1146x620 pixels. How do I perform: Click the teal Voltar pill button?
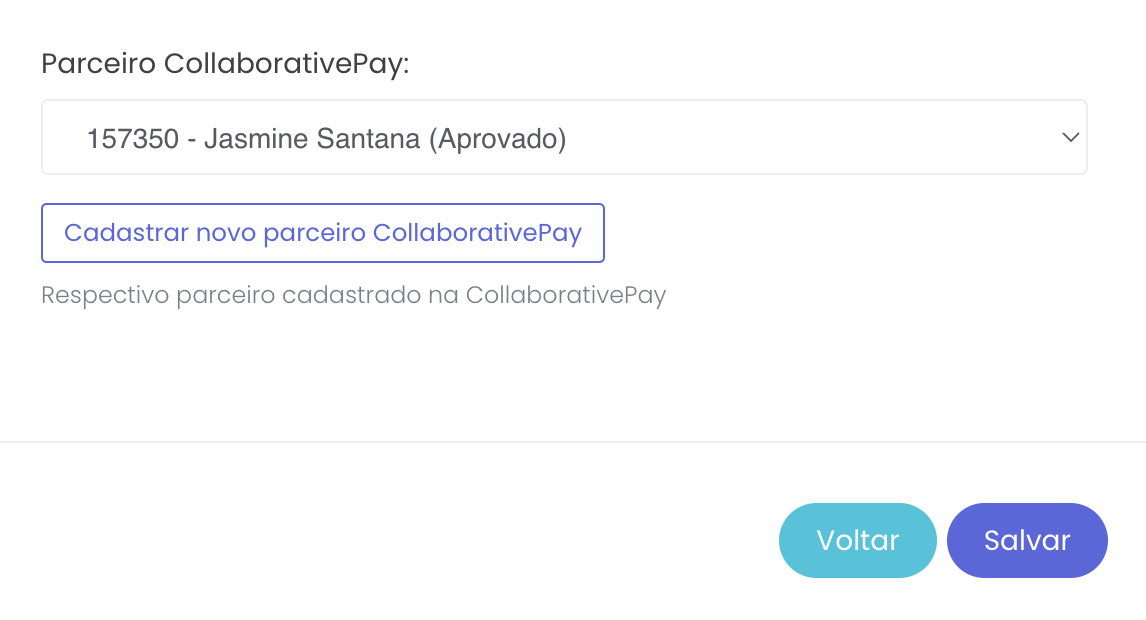[857, 540]
